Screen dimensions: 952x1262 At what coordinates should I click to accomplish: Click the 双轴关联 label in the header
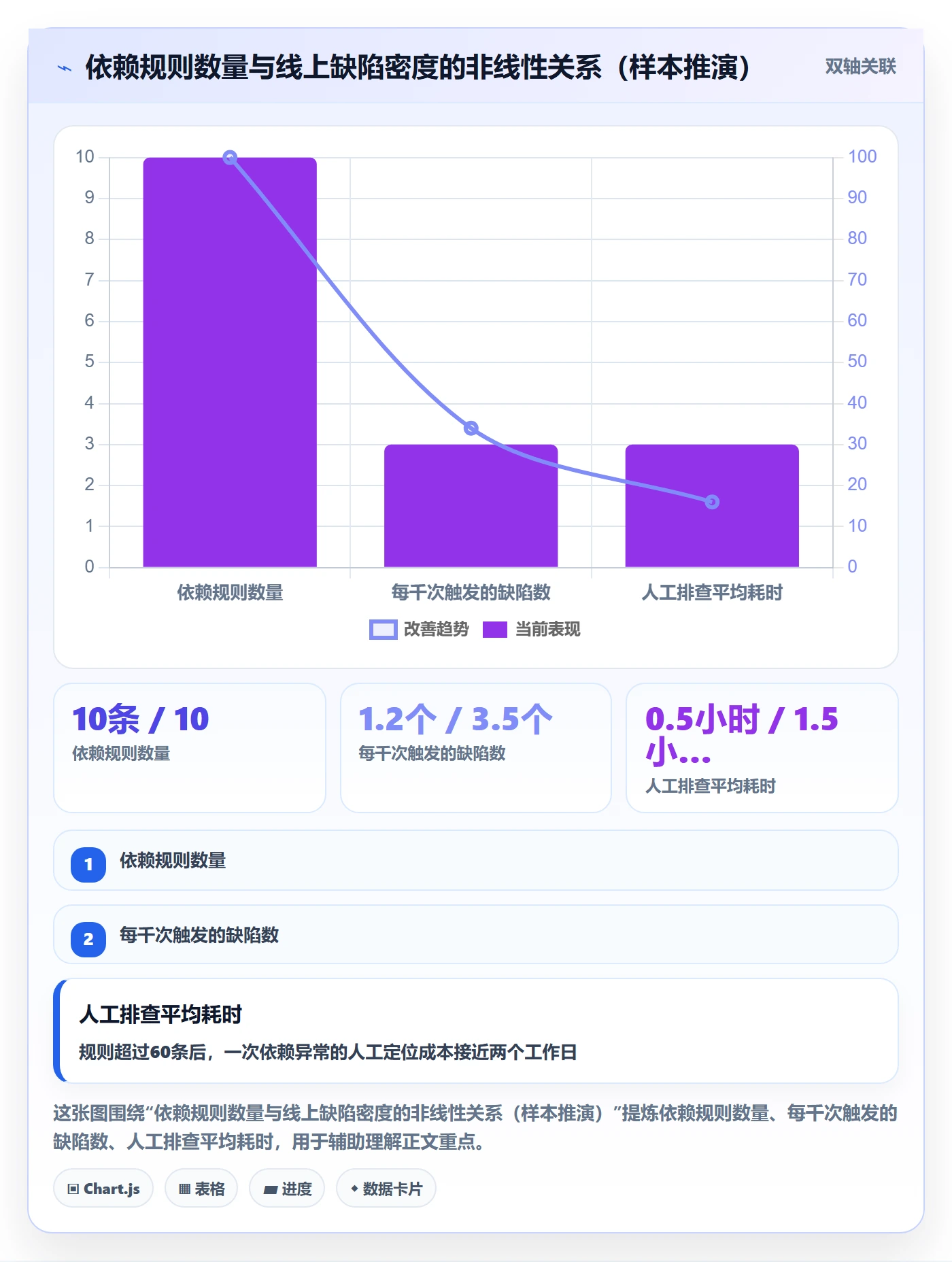point(860,67)
